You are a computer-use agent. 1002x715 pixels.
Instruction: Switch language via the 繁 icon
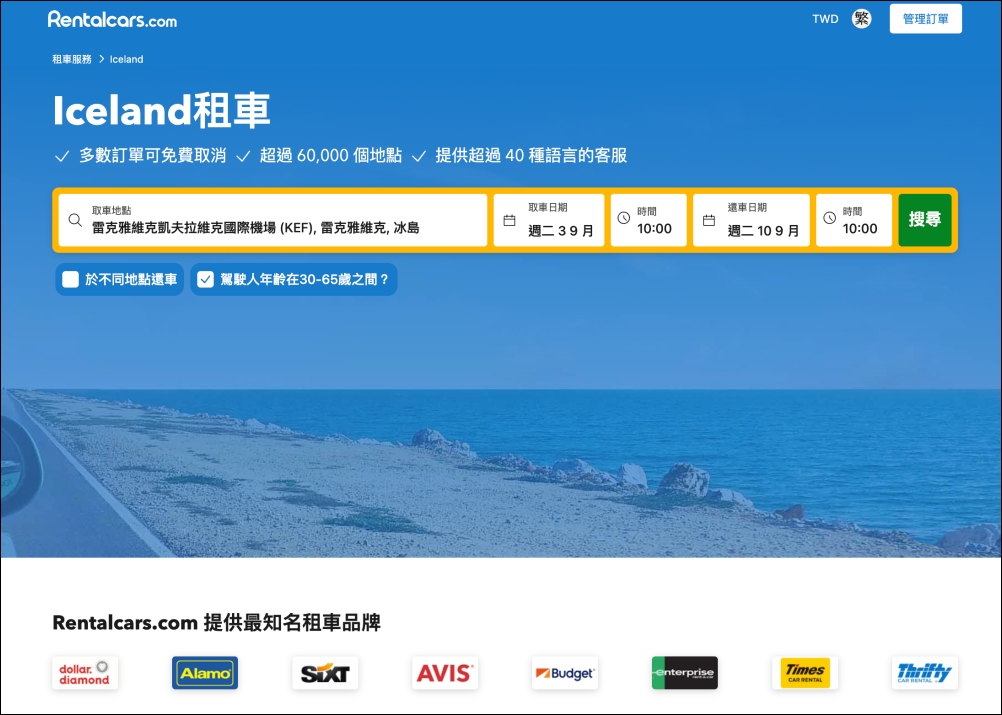(x=861, y=19)
